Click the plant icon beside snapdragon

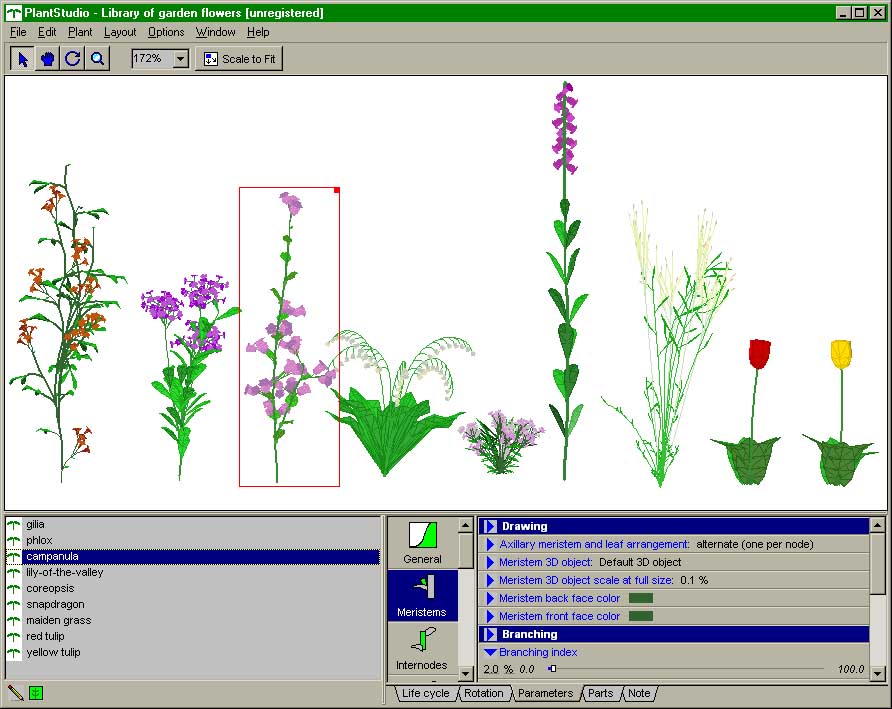click(14, 604)
